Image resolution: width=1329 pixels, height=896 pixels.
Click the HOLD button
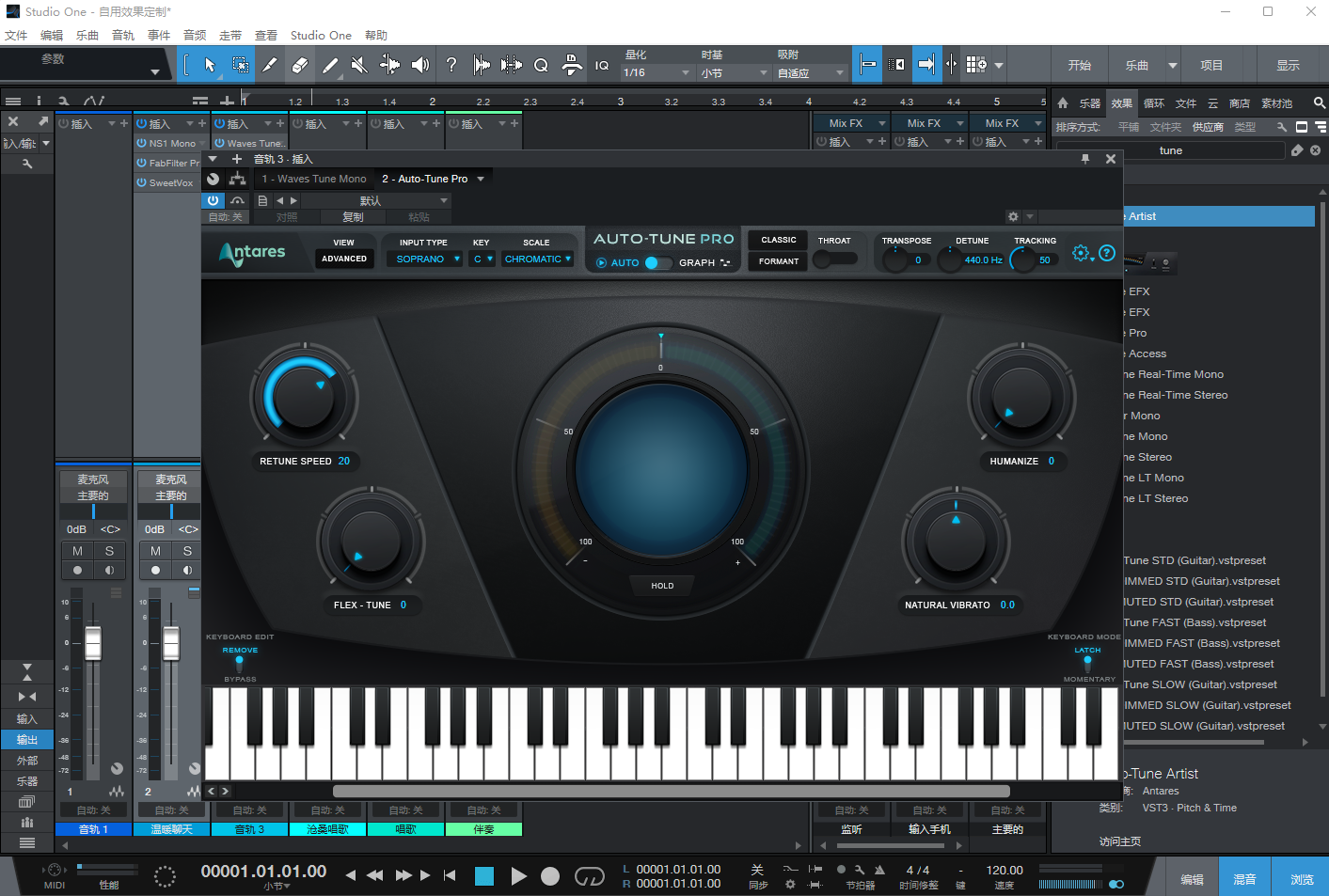tap(662, 586)
